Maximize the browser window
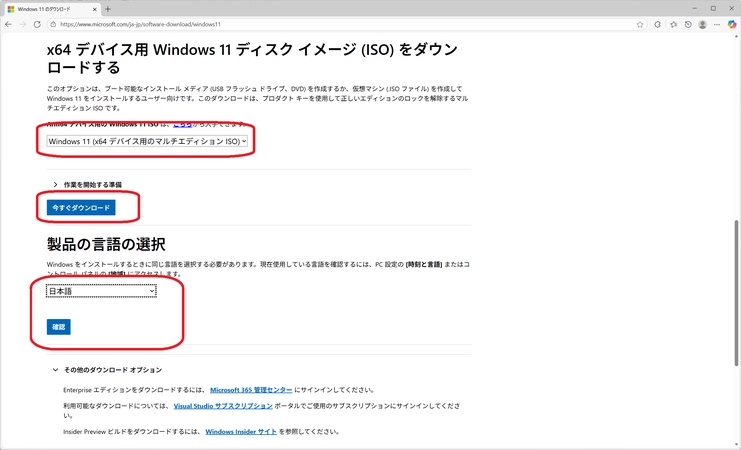Image resolution: width=741 pixels, height=450 pixels. click(x=713, y=9)
